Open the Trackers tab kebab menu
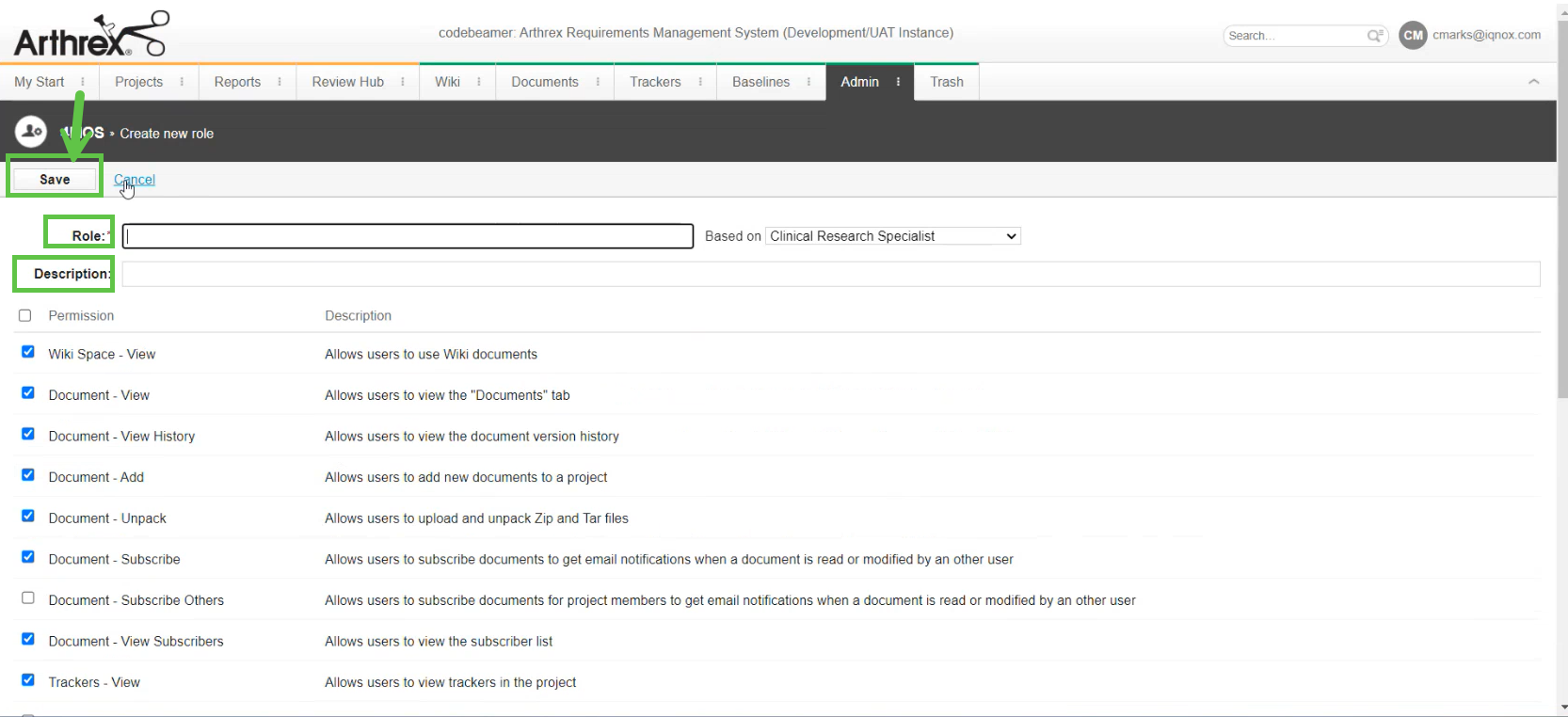Viewport: 1568px width, 717px height. pyautogui.click(x=700, y=82)
